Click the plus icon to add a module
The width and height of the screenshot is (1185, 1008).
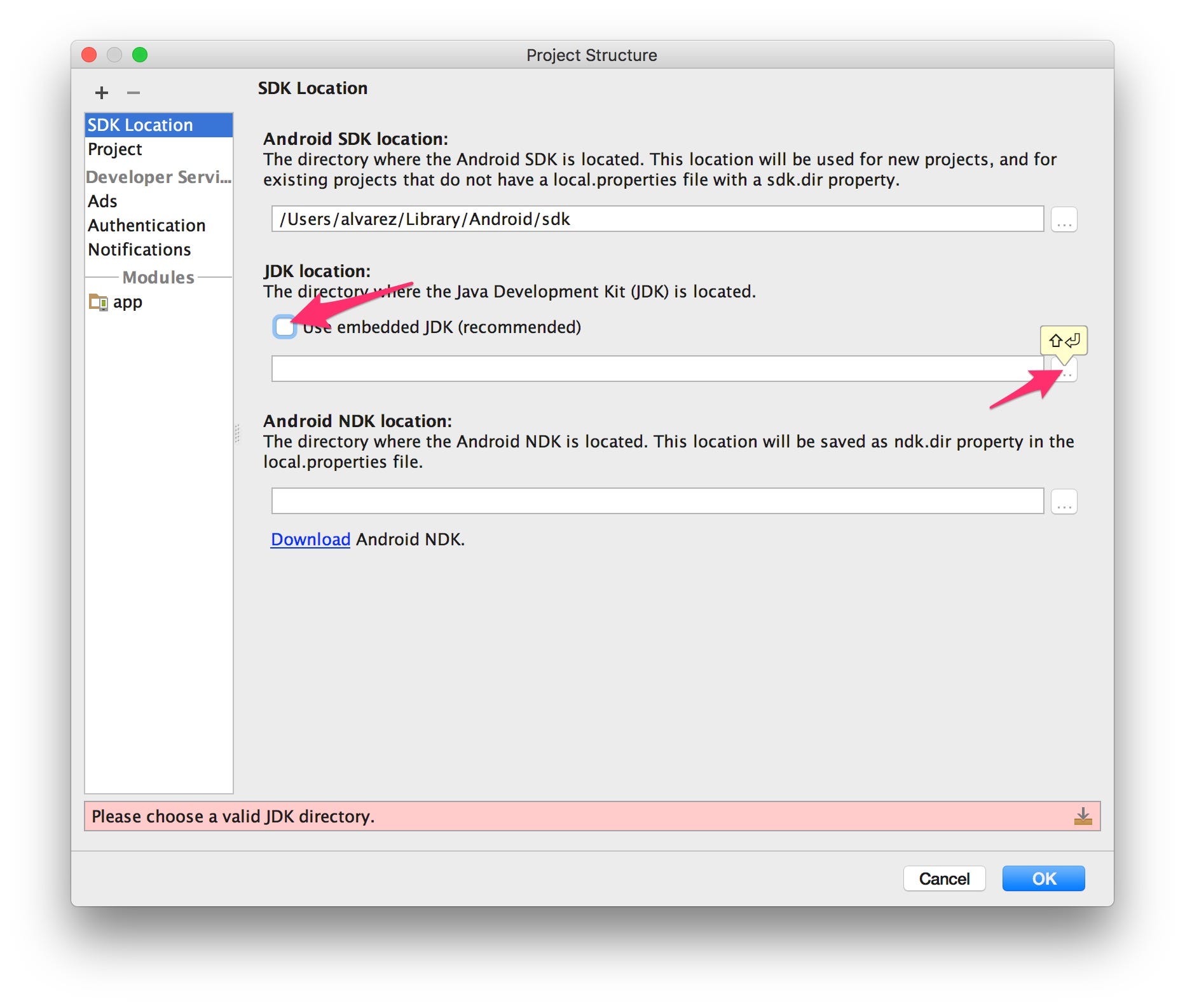coord(102,93)
